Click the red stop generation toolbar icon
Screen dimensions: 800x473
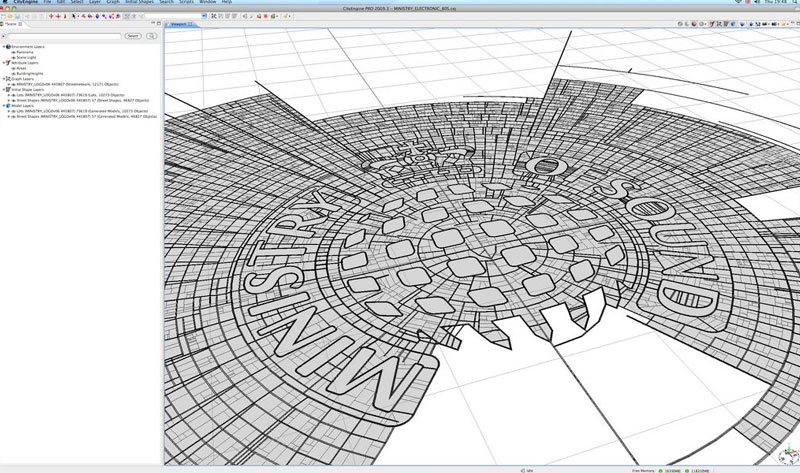[266, 17]
